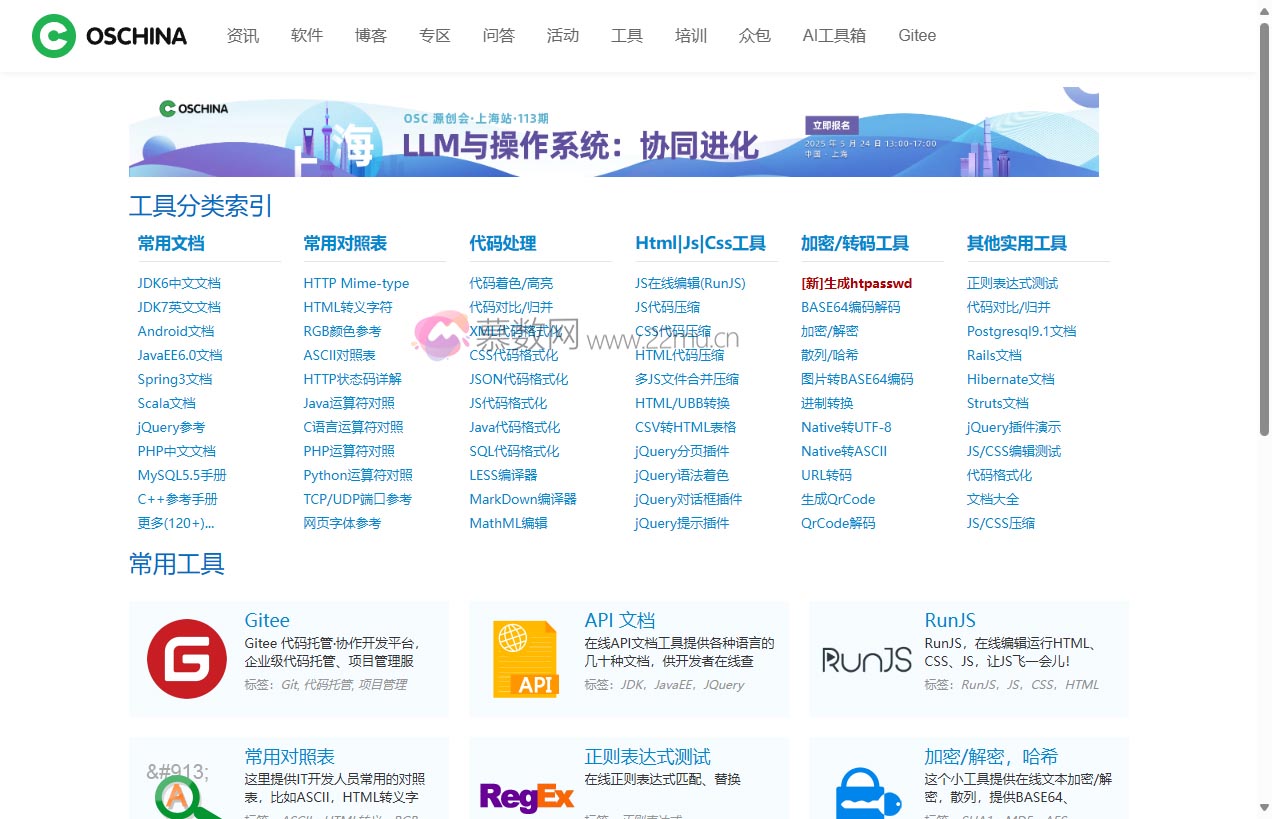Select the 问答 menu item
Viewport: 1272px width, 819px height.
[499, 35]
